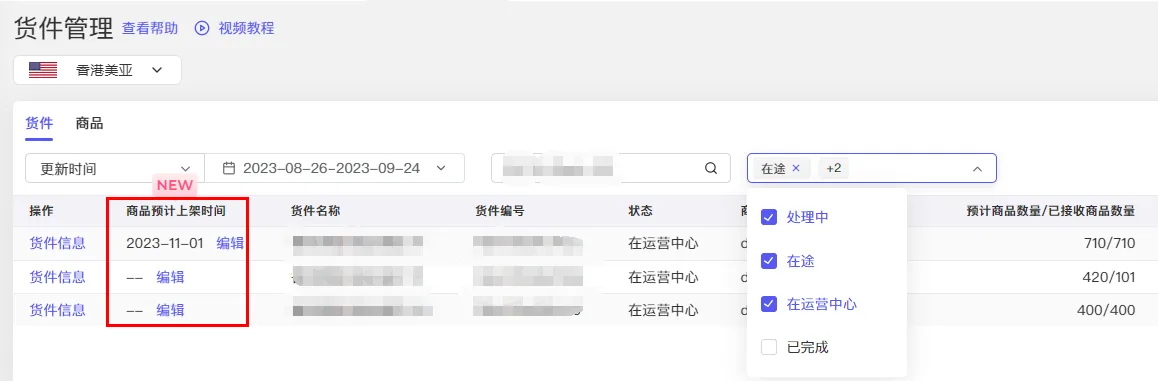Toggle the 处理中 checkbox
The width and height of the screenshot is (1158, 381).
(769, 217)
